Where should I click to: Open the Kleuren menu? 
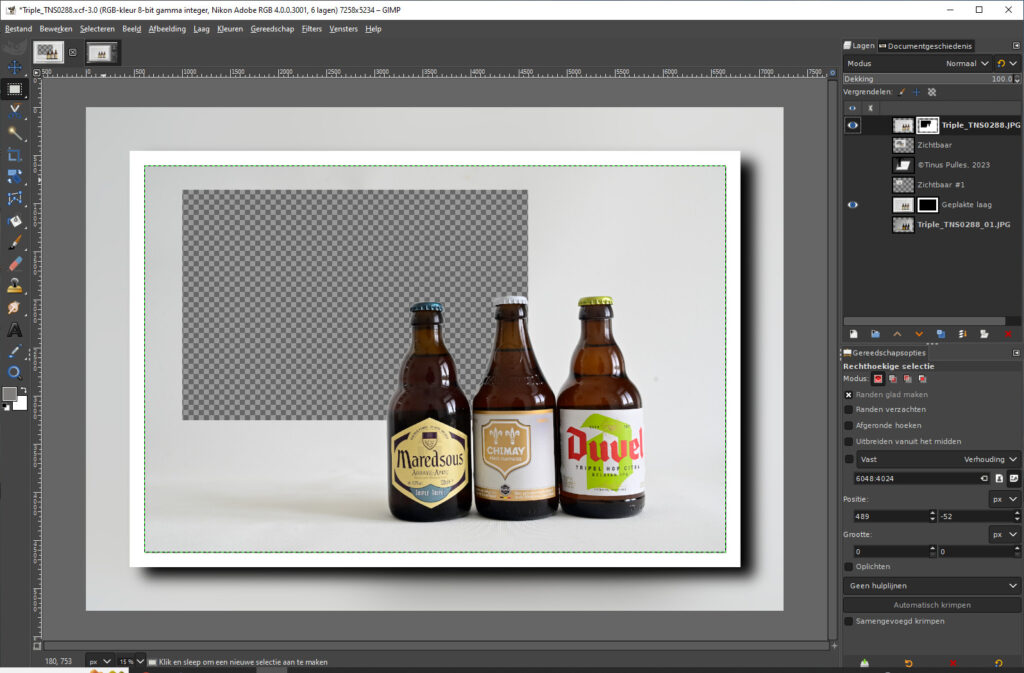[x=230, y=29]
